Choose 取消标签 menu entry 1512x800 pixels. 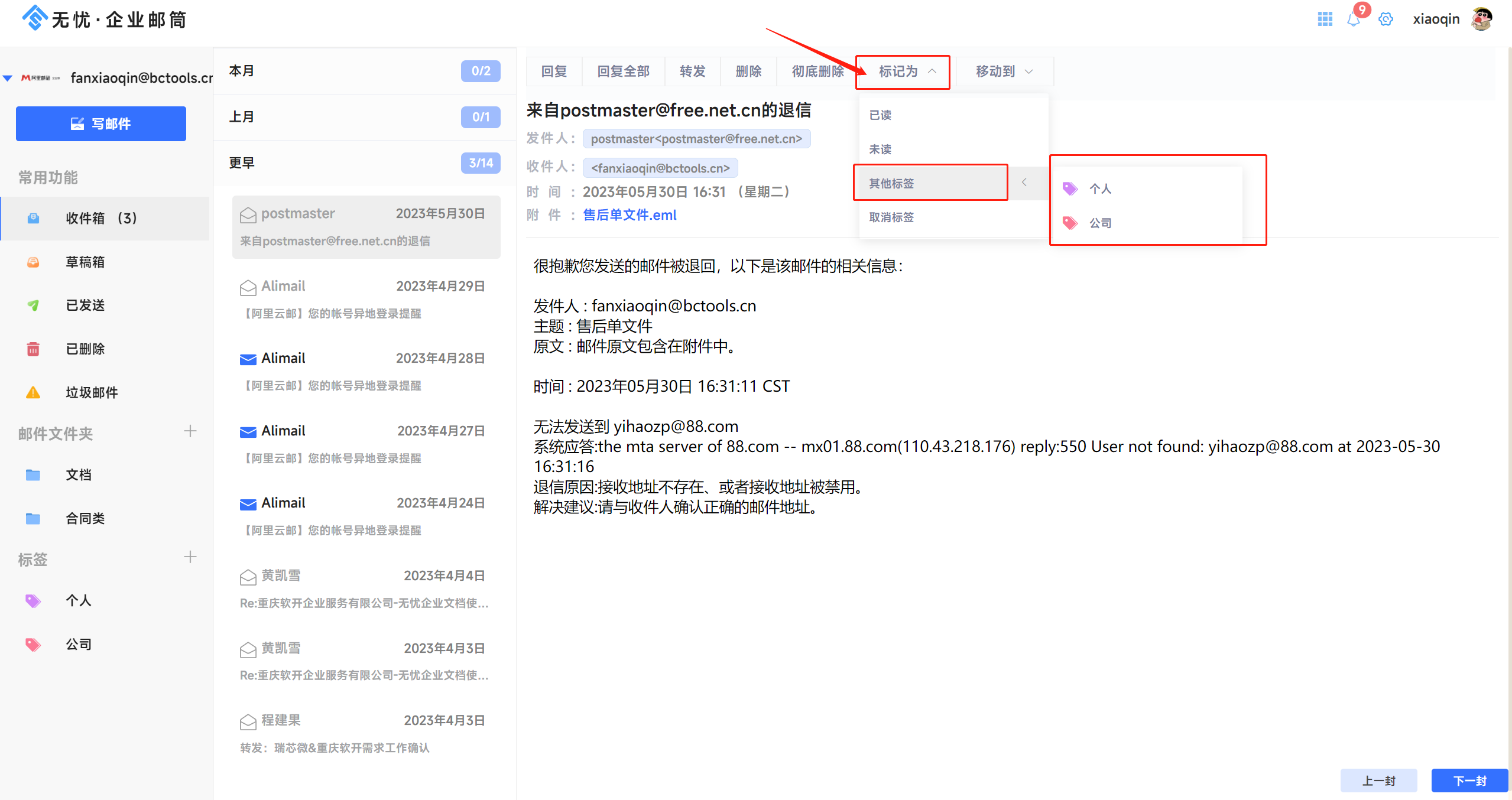891,217
